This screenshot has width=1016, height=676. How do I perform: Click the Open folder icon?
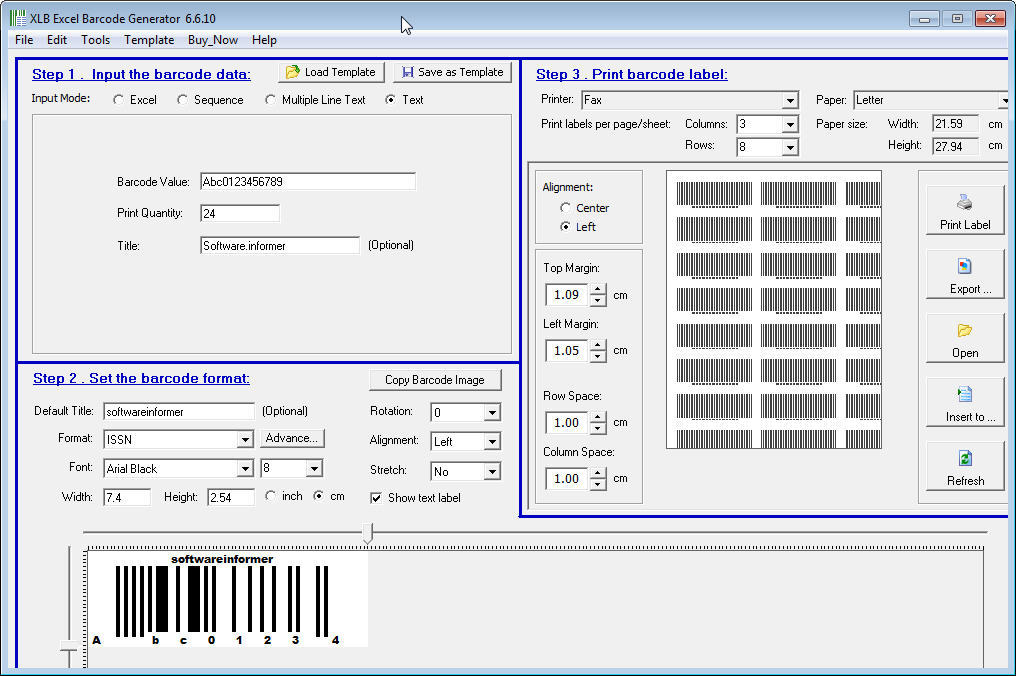(x=964, y=331)
